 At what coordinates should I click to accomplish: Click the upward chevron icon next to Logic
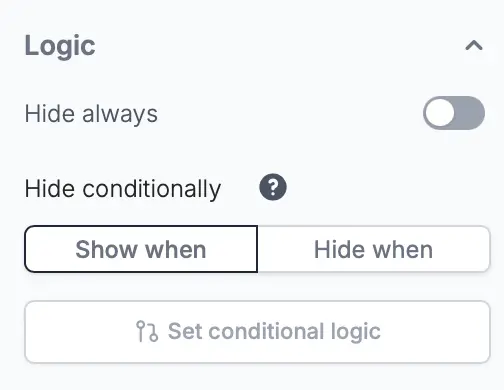point(474,45)
